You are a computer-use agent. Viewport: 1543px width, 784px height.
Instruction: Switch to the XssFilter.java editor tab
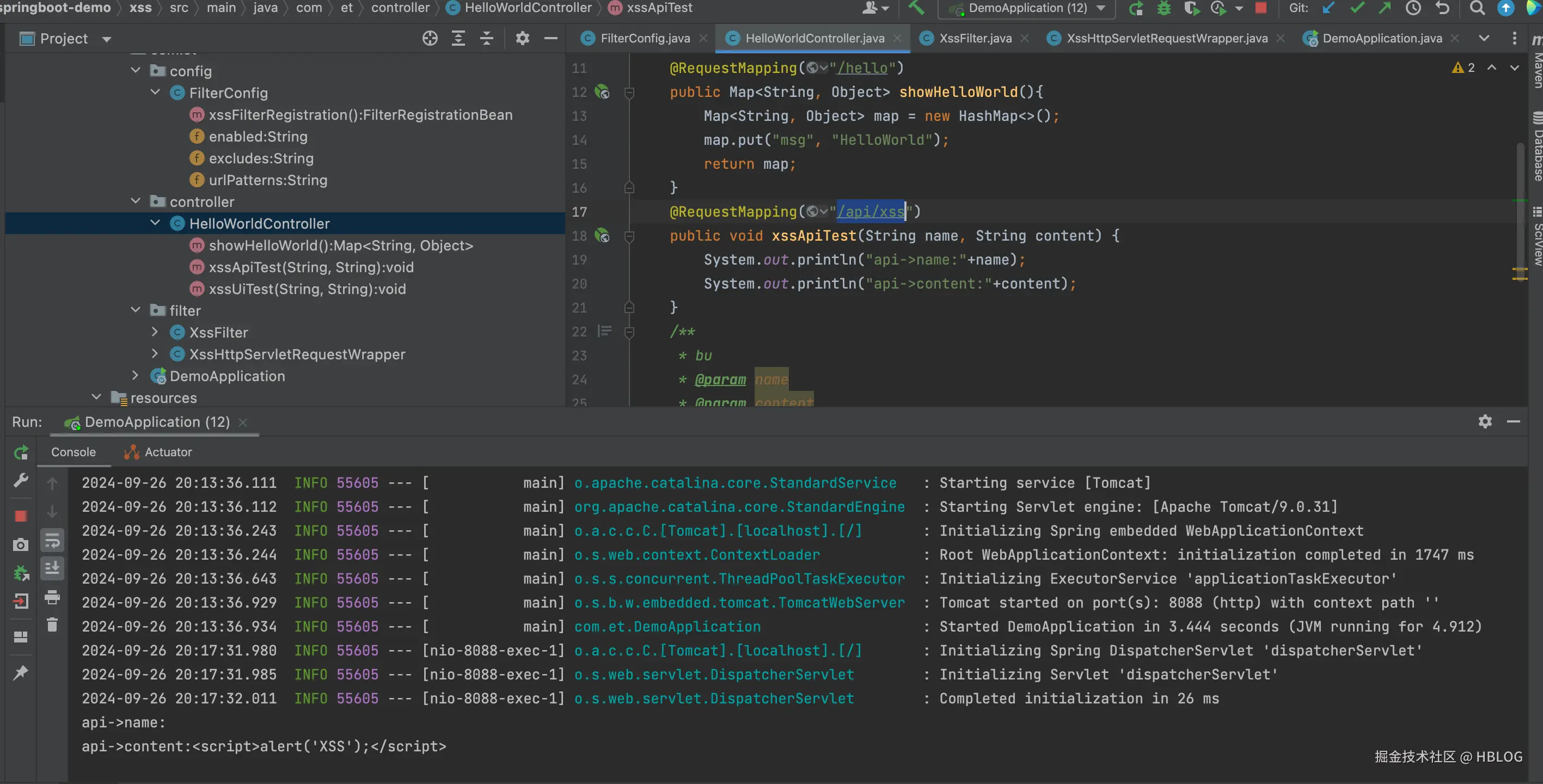click(975, 38)
